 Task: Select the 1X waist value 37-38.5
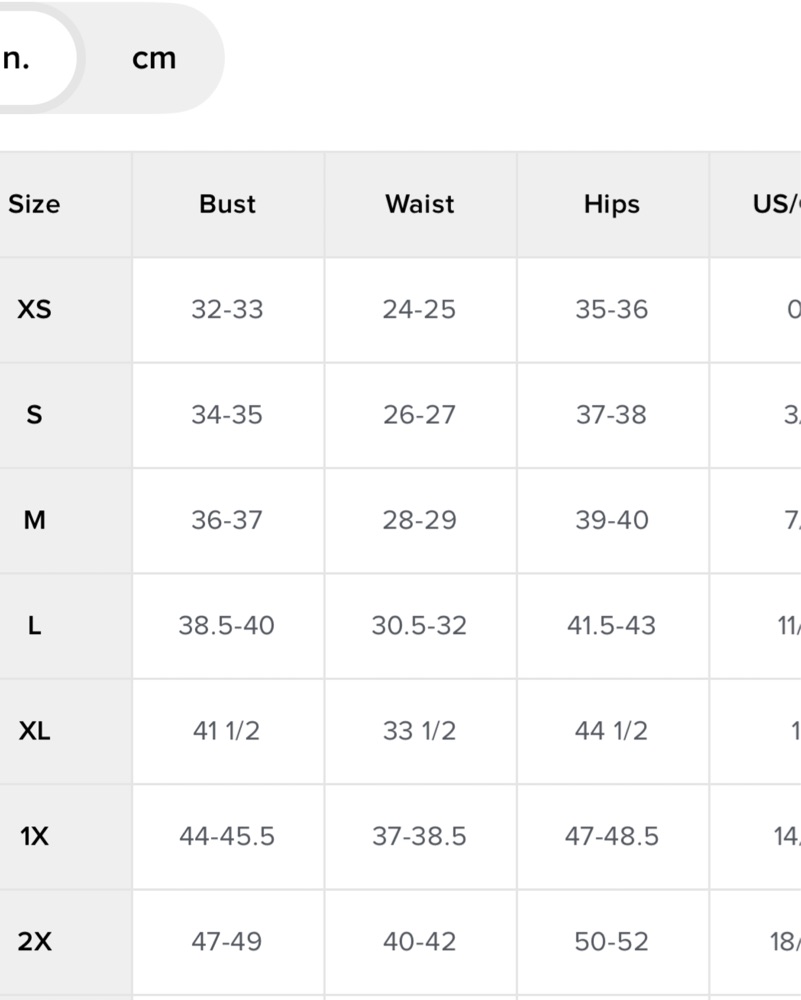tap(419, 836)
